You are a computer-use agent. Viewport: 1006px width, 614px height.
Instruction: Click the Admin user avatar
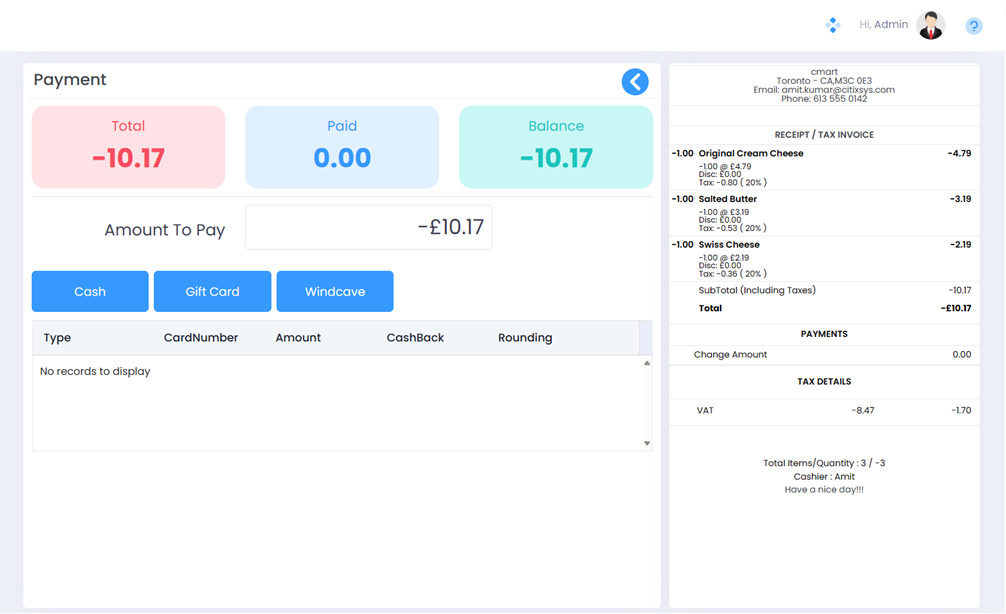coord(931,26)
